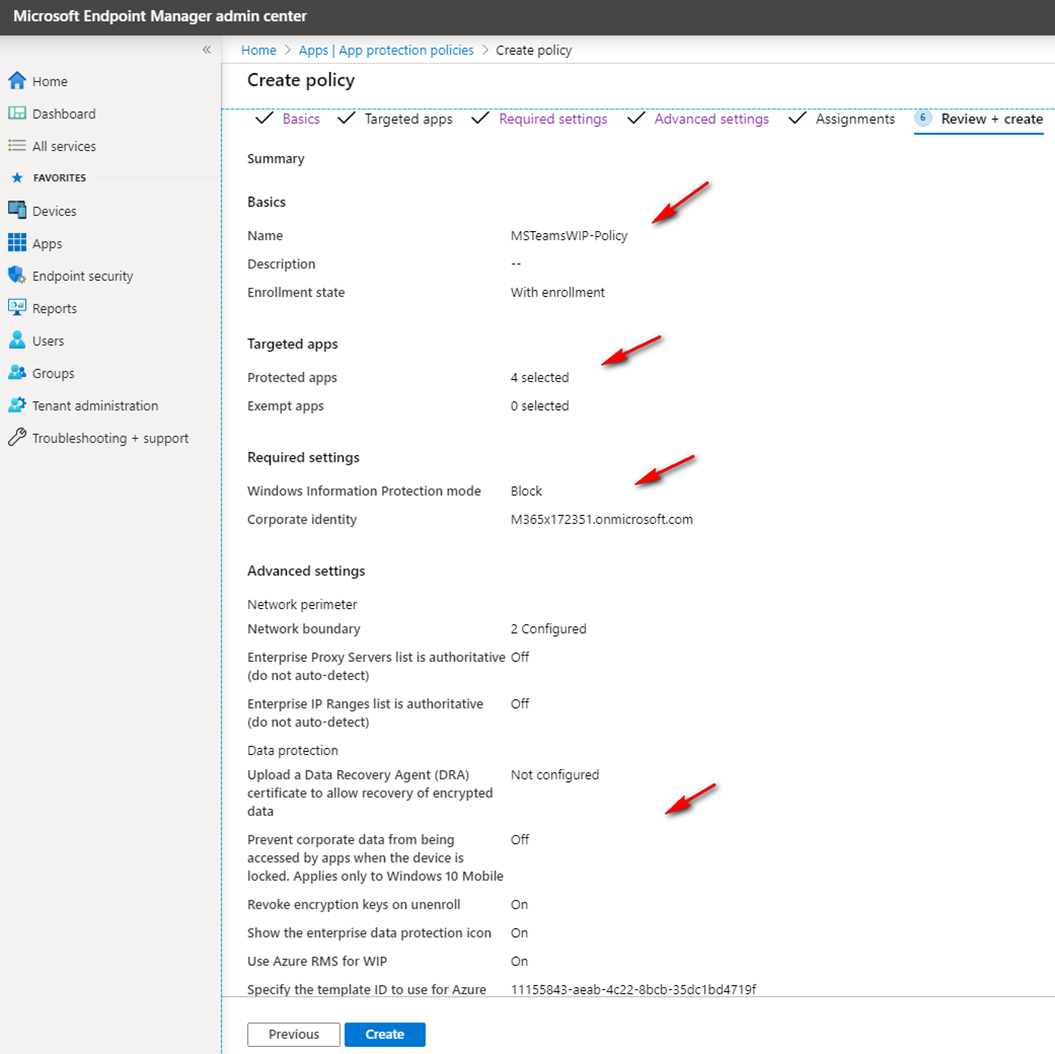Open the Advanced settings step

[711, 119]
